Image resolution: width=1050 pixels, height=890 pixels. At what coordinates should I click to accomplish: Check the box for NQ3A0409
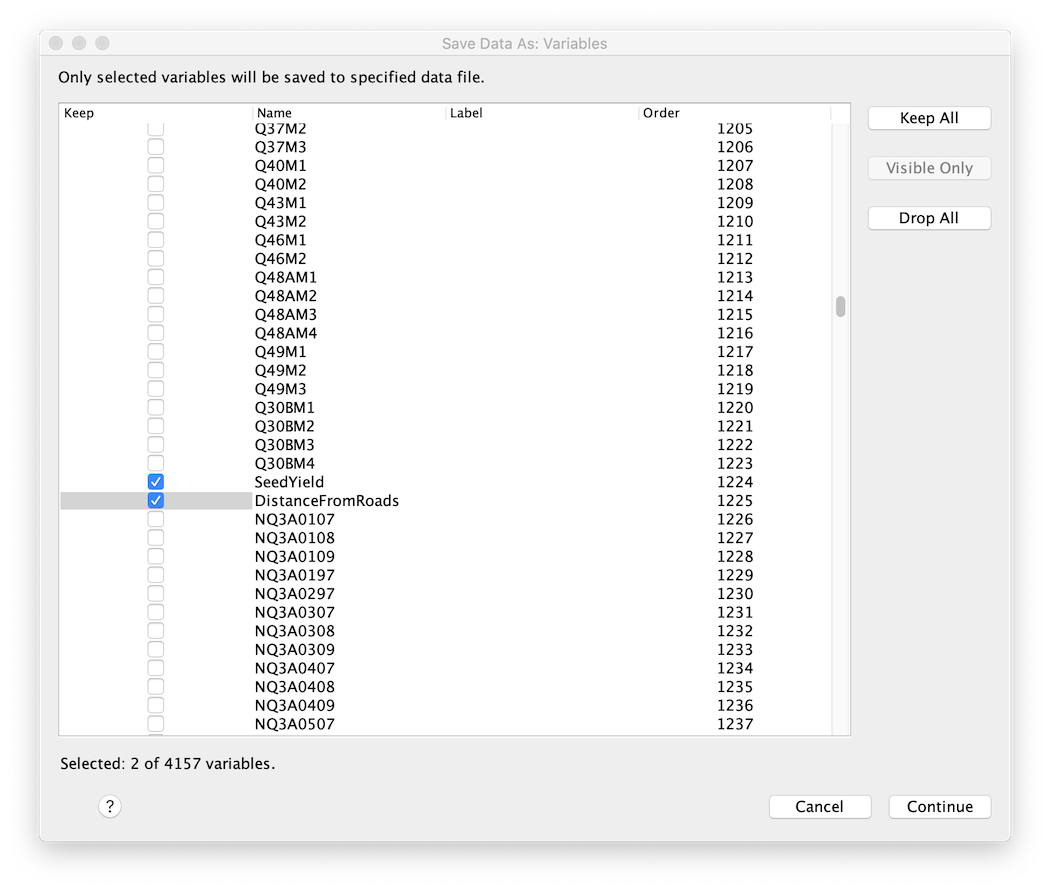(x=155, y=706)
